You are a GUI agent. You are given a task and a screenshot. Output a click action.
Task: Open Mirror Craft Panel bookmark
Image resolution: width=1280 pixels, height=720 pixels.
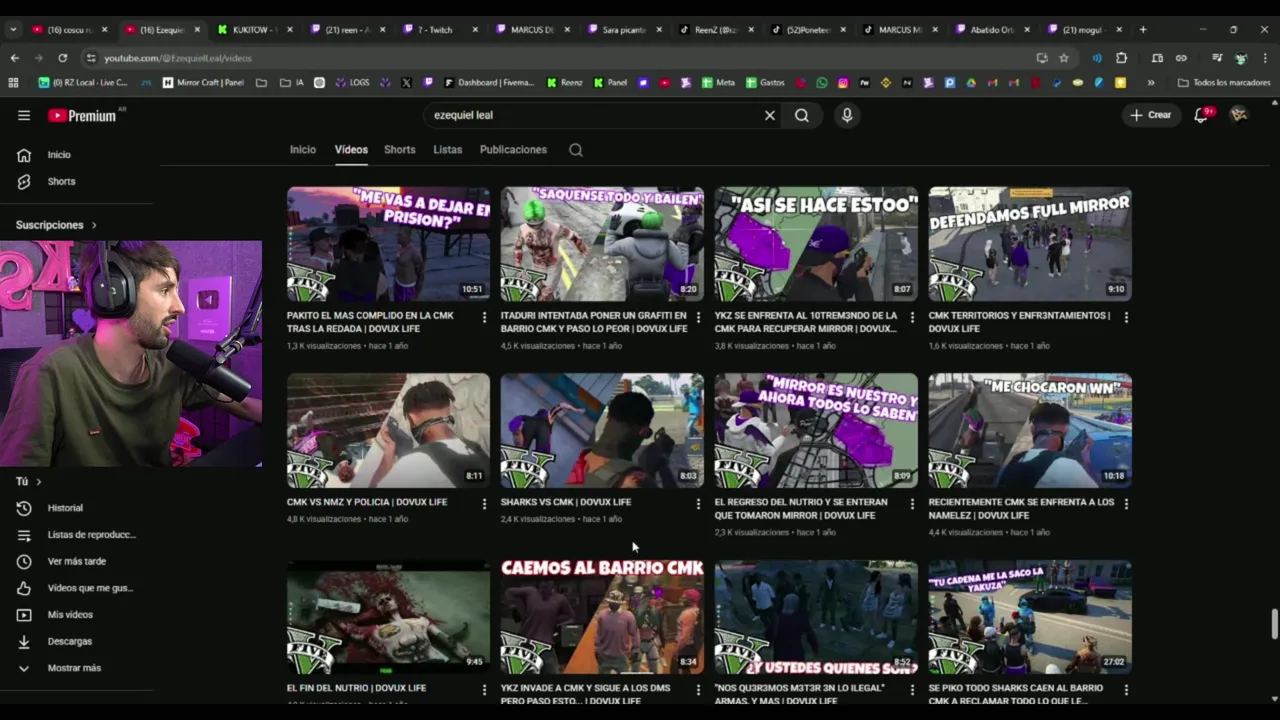point(203,83)
